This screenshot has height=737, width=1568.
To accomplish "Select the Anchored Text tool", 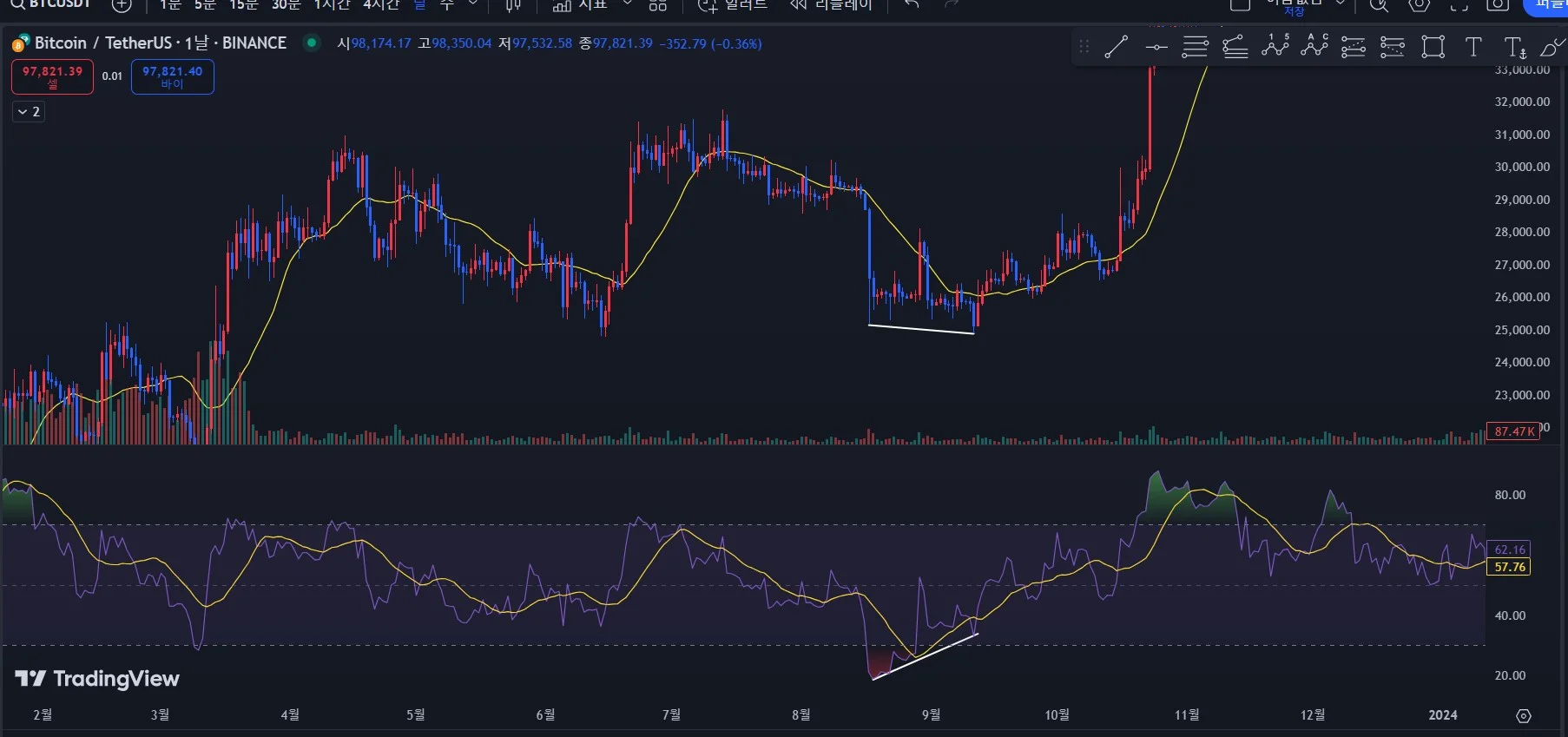I will pos(1514,47).
